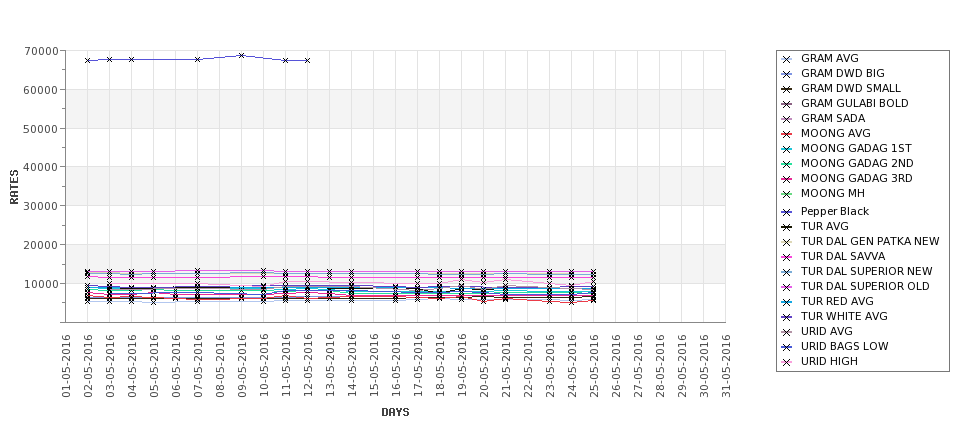Click the Pepper Black data point on 07-05-2016

coord(197,59)
